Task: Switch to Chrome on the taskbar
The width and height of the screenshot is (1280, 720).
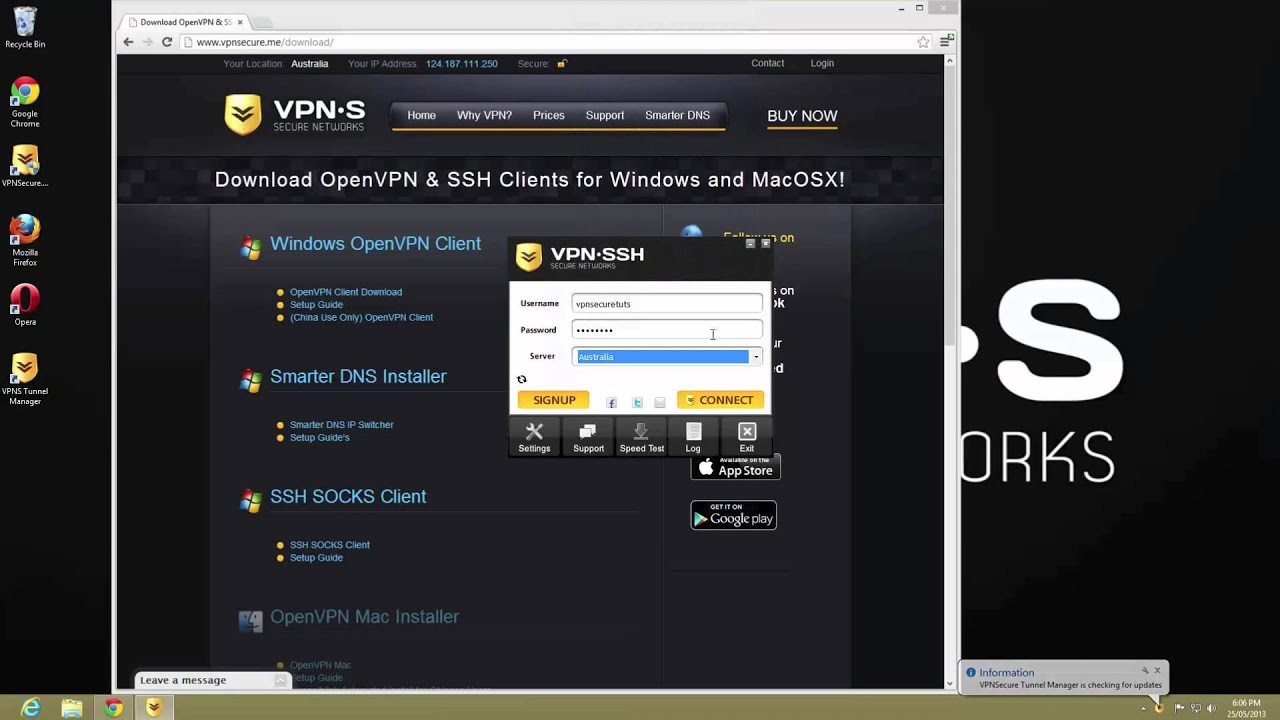Action: [113, 708]
